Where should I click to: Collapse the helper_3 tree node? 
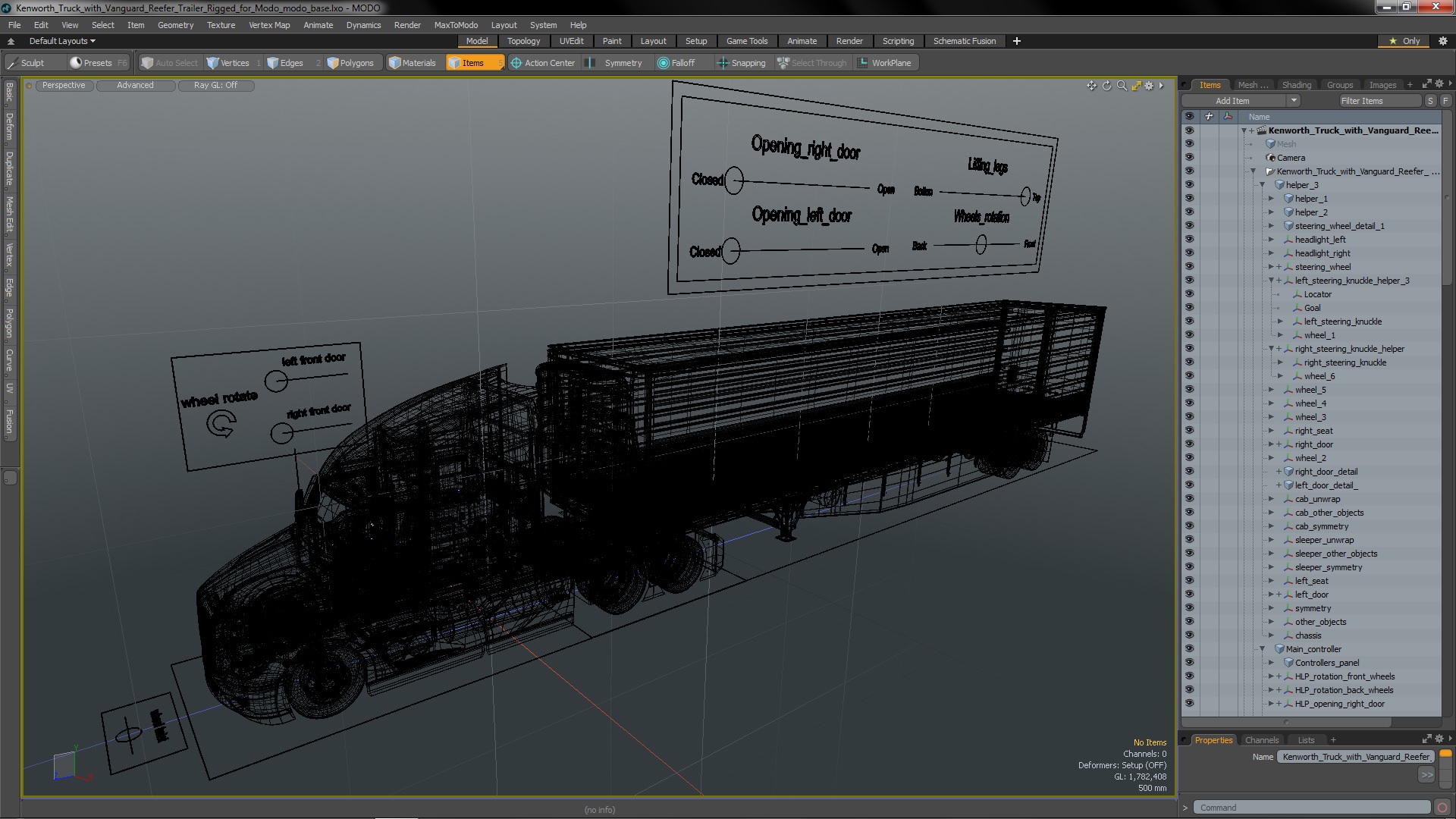click(1263, 185)
